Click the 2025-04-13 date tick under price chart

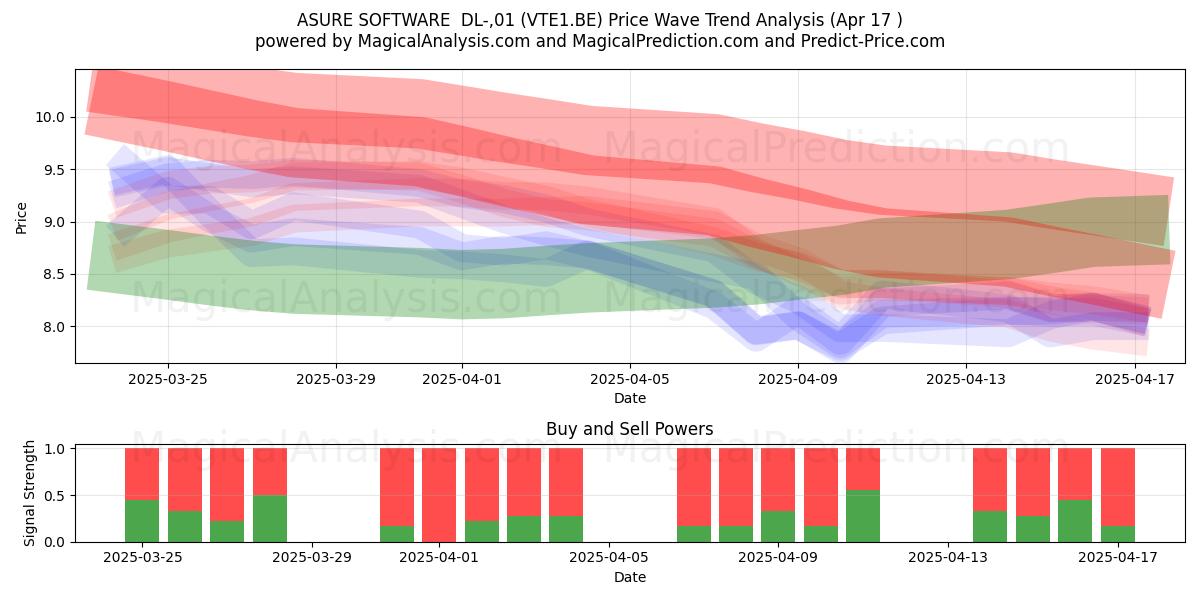point(966,379)
